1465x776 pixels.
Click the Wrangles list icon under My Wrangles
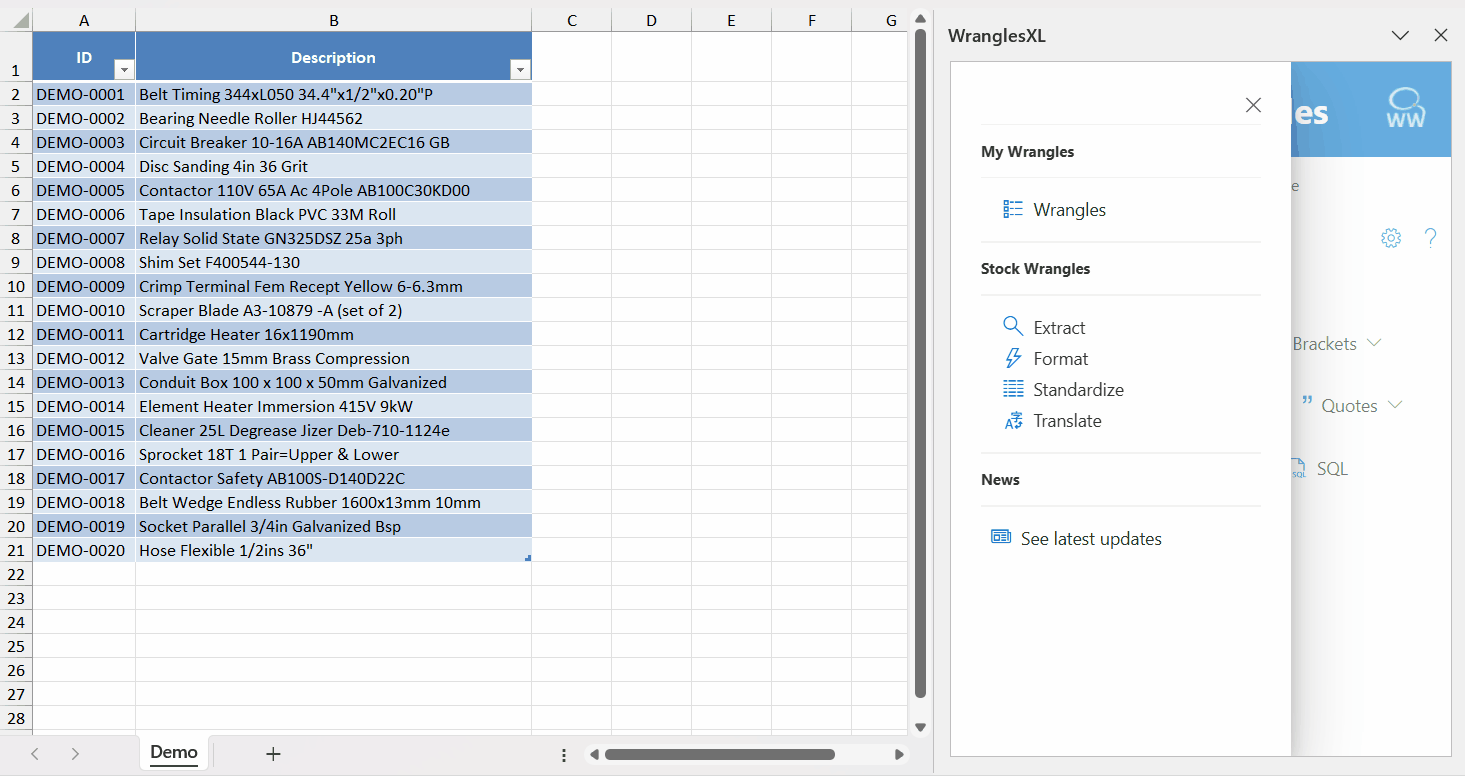pos(1013,209)
